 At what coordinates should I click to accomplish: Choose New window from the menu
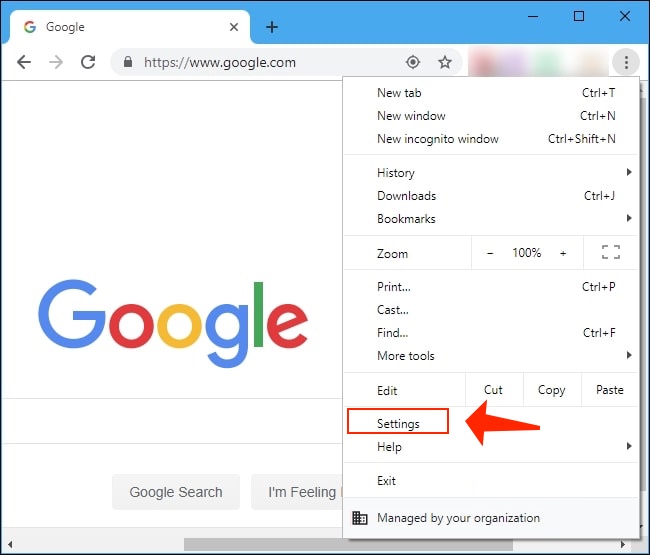pyautogui.click(x=491, y=116)
